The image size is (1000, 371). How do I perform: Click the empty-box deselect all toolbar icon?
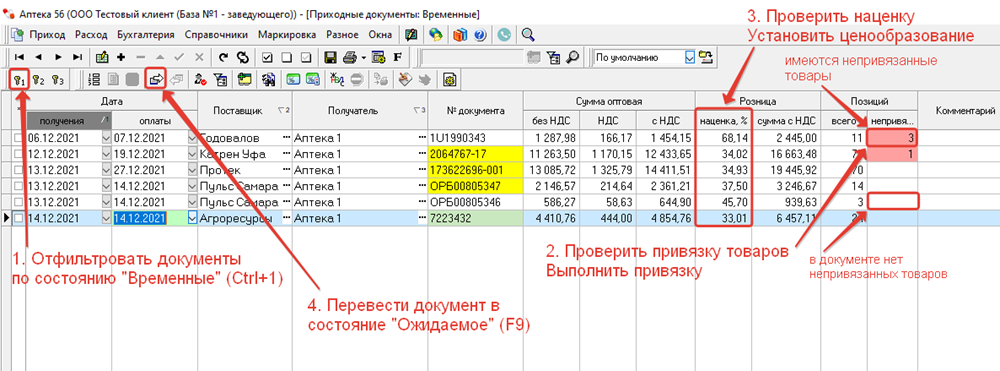[286, 57]
